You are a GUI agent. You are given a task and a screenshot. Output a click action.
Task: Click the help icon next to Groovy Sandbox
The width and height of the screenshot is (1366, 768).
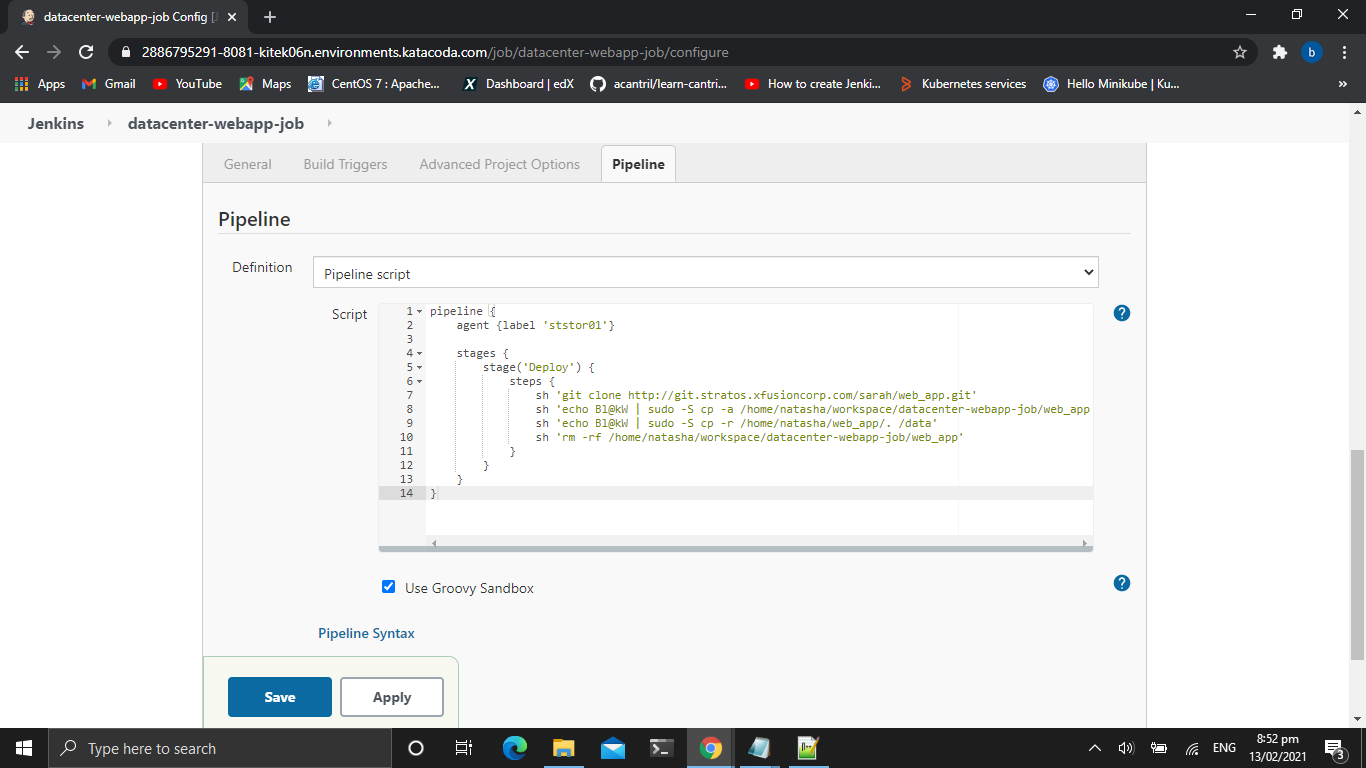coord(1121,583)
